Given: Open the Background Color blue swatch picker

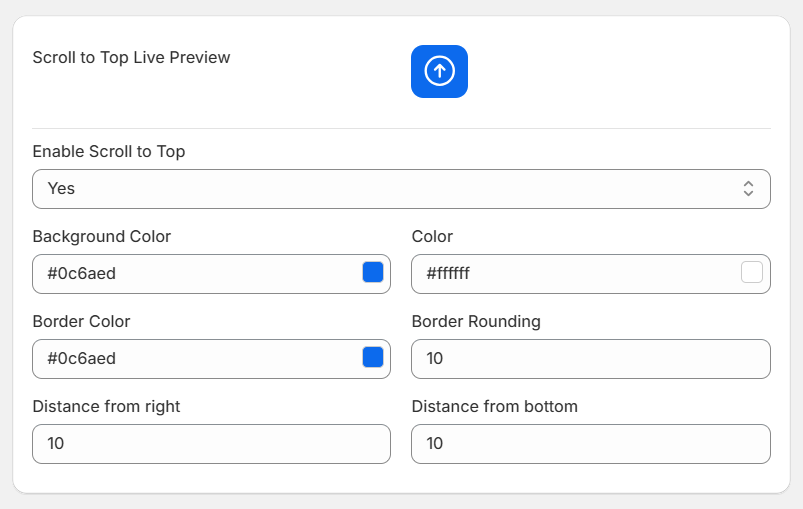Looking at the screenshot, I should pos(373,272).
